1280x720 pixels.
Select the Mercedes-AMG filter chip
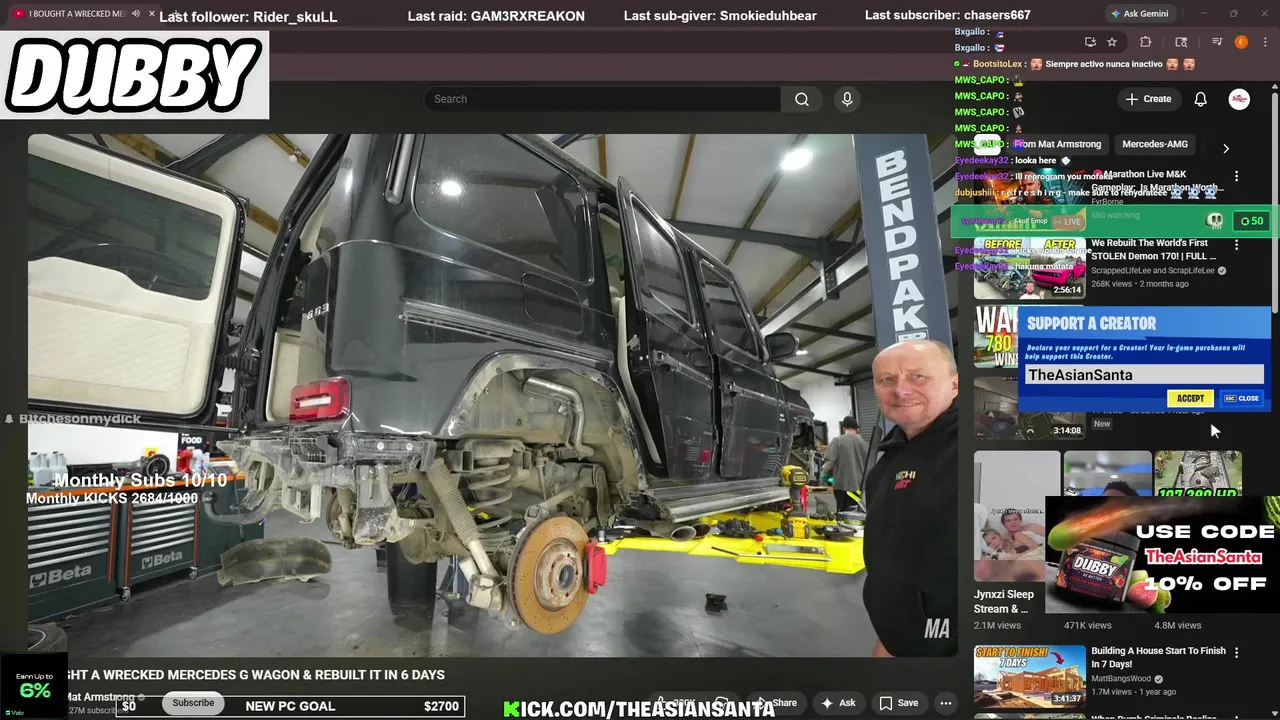pos(1155,144)
